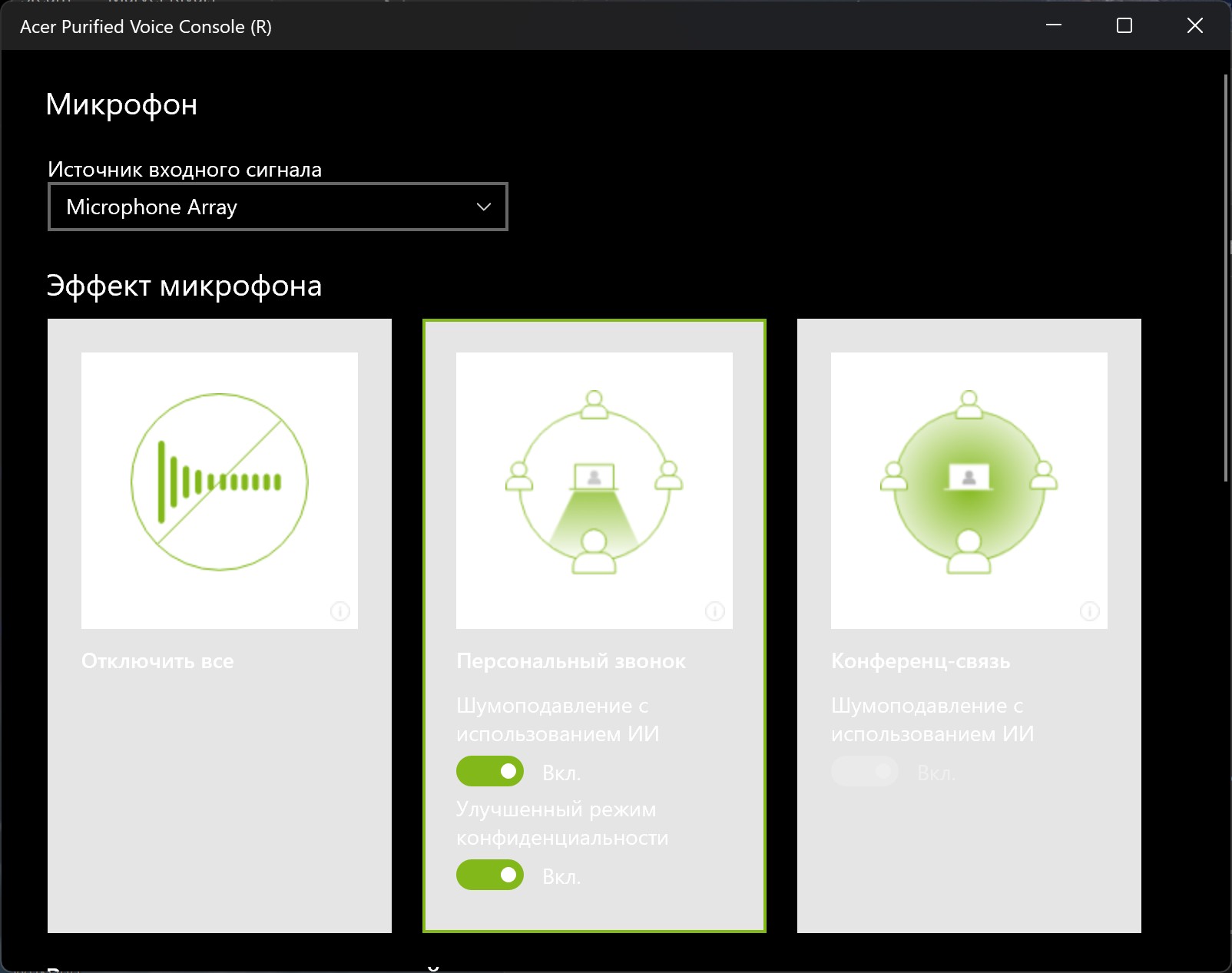
Task: Click the Конференц-связь title text
Action: point(920,661)
